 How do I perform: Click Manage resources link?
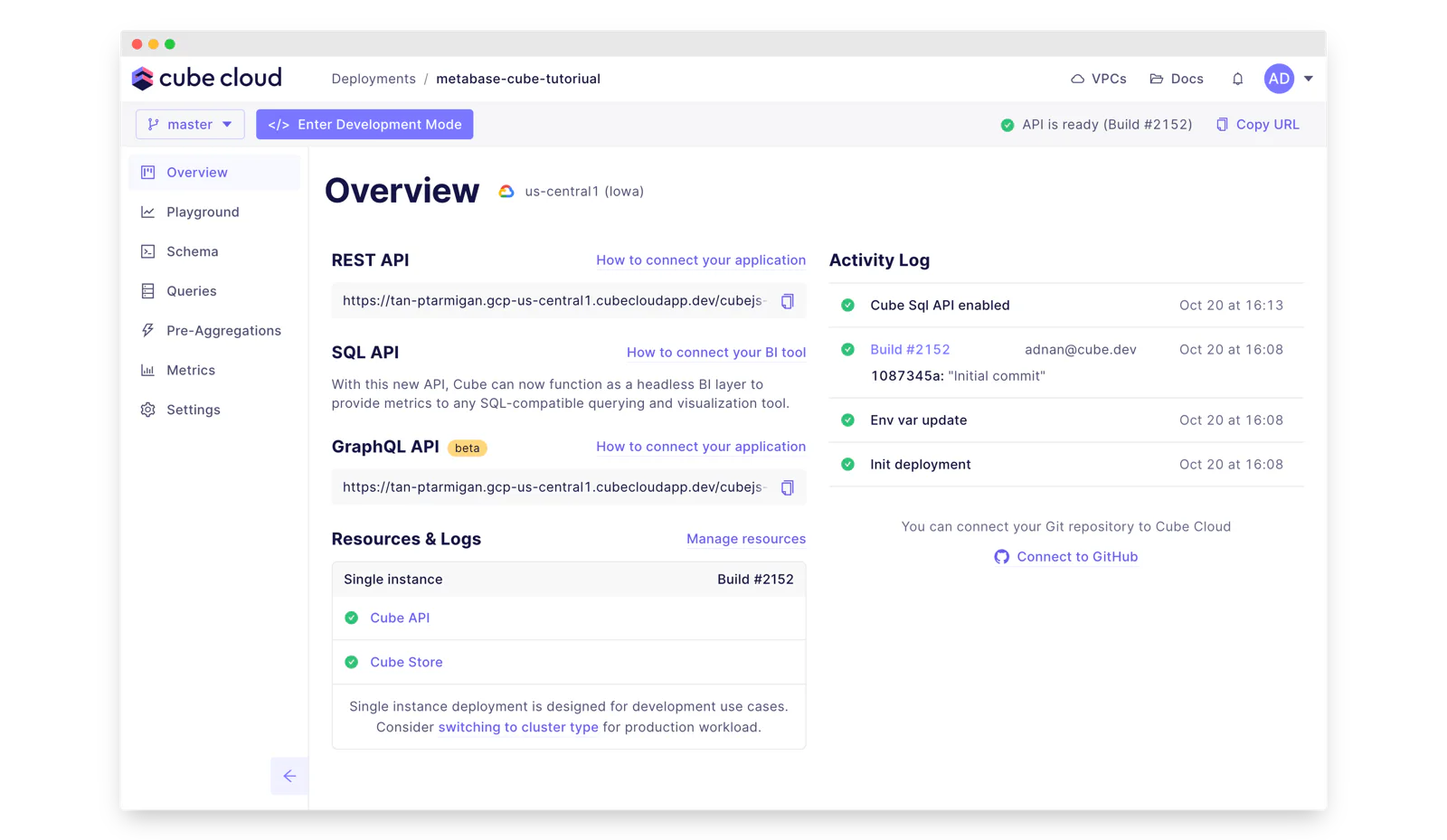click(746, 539)
